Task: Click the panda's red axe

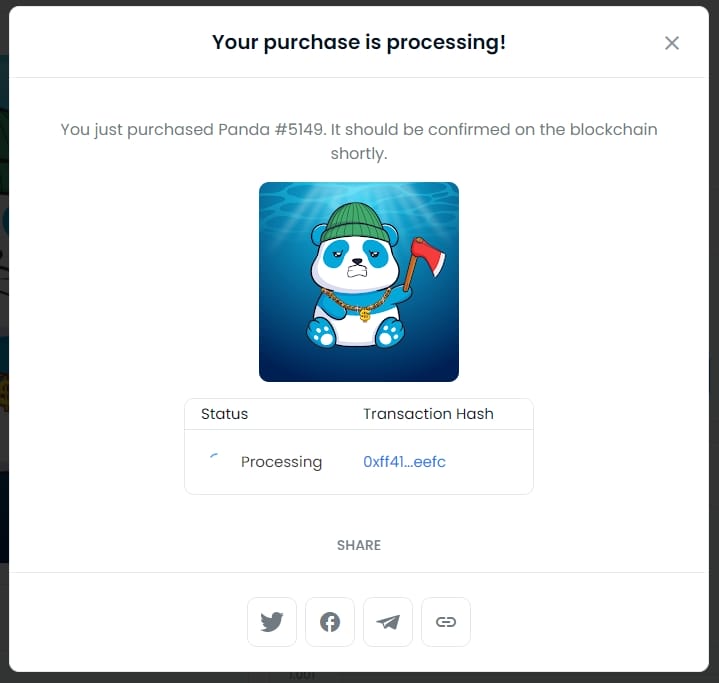Action: (427, 253)
